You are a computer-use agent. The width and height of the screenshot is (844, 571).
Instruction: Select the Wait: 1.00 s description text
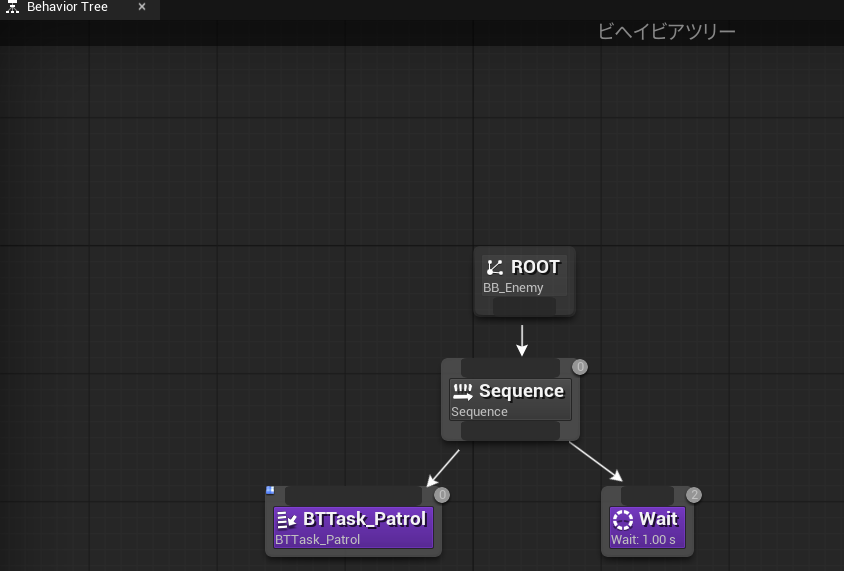(x=643, y=540)
